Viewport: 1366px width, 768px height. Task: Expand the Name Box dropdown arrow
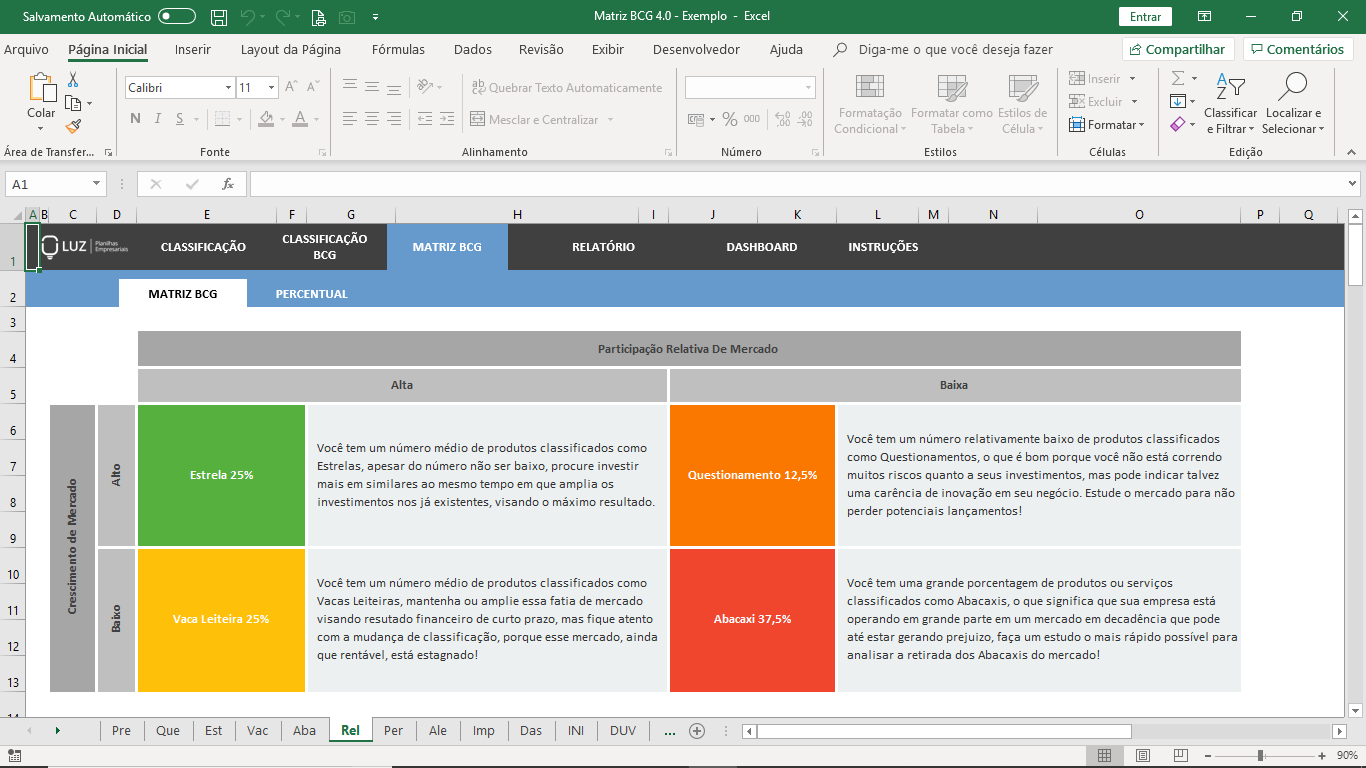point(97,184)
